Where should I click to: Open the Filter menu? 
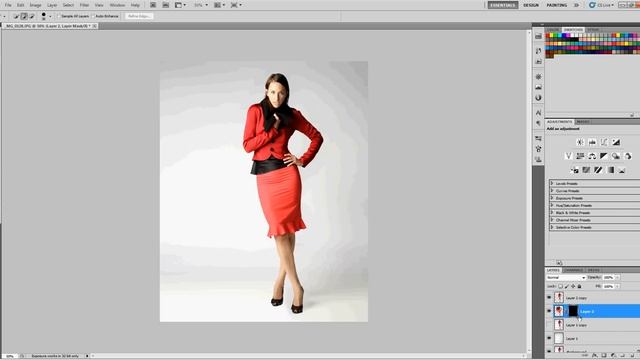click(x=84, y=5)
